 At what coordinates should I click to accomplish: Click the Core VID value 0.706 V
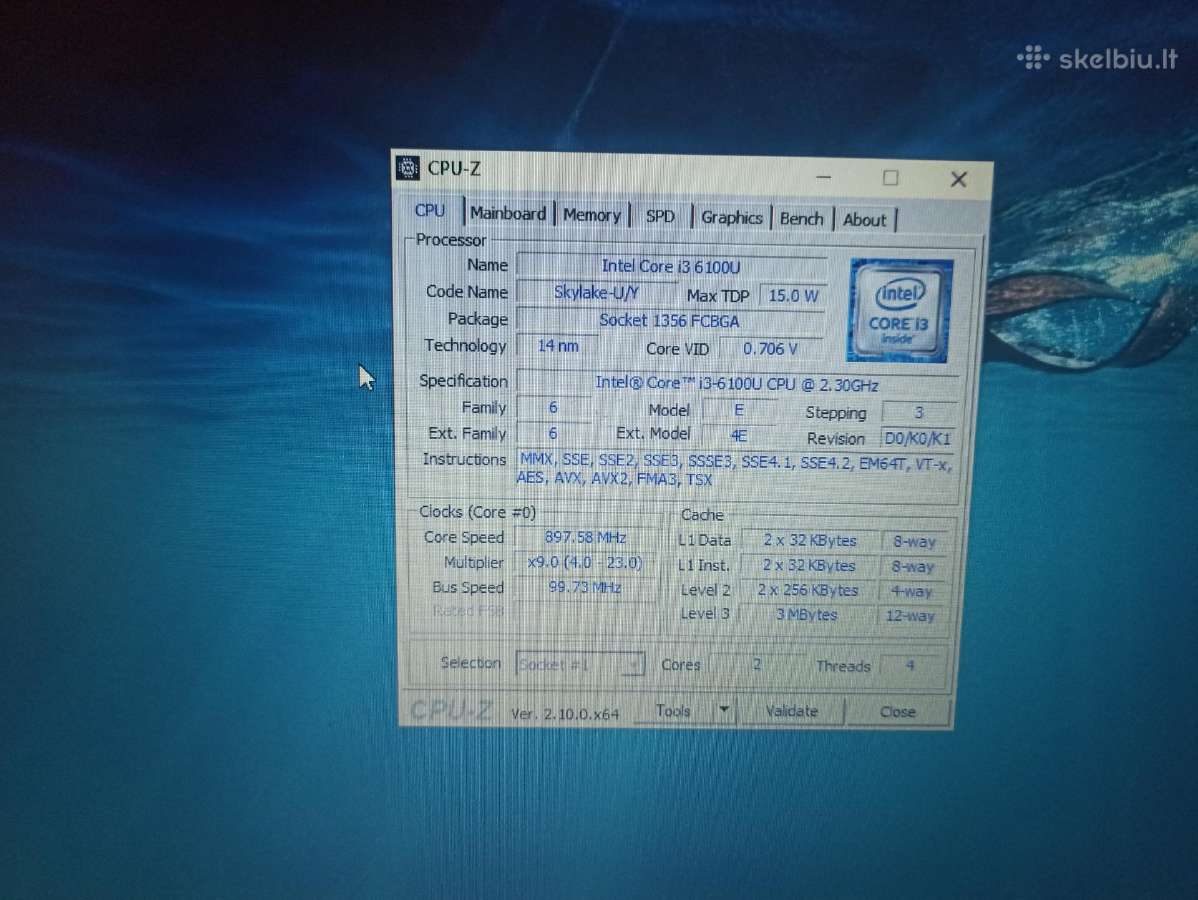click(770, 349)
